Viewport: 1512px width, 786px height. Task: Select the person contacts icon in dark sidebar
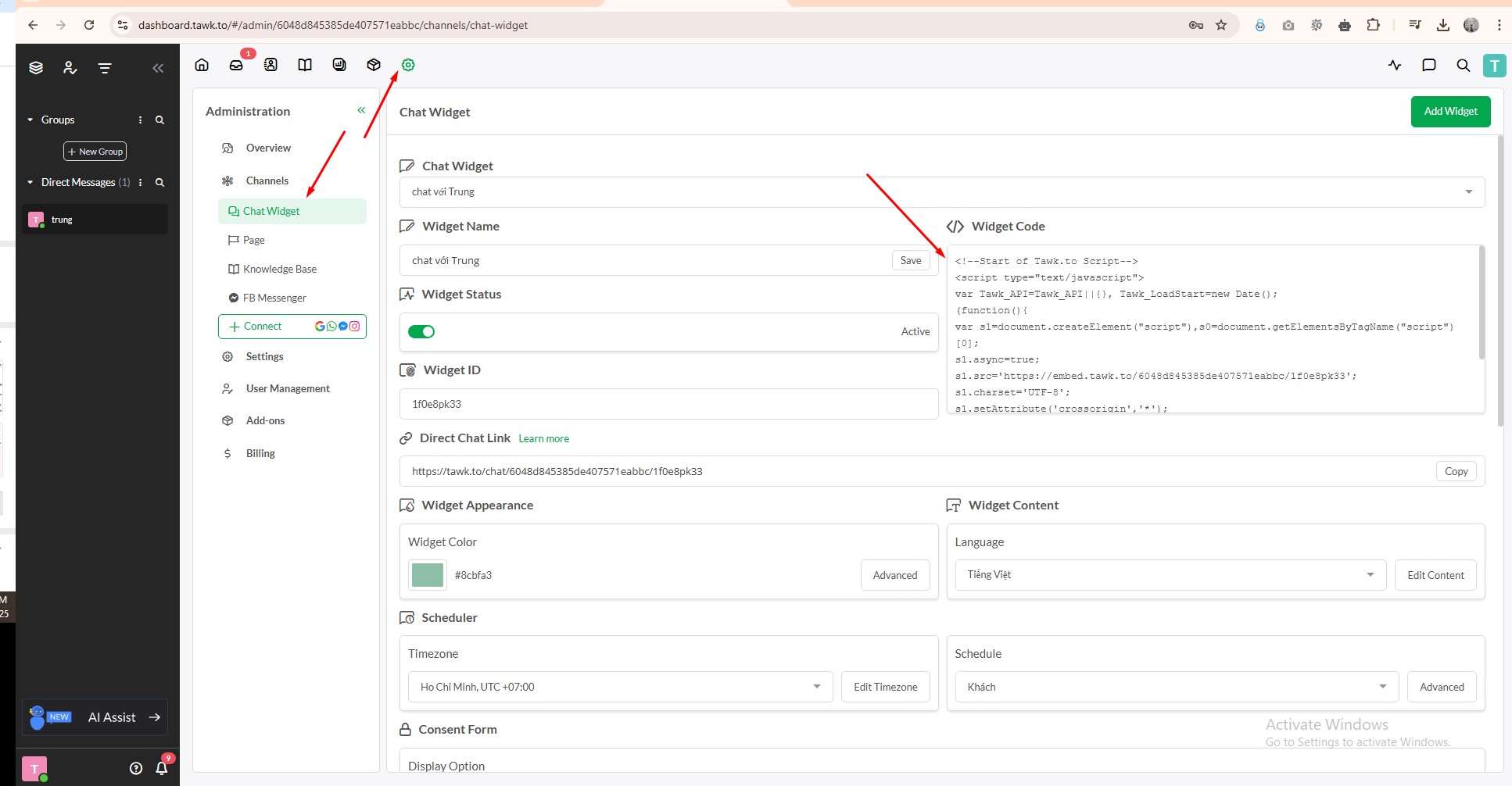pyautogui.click(x=70, y=68)
